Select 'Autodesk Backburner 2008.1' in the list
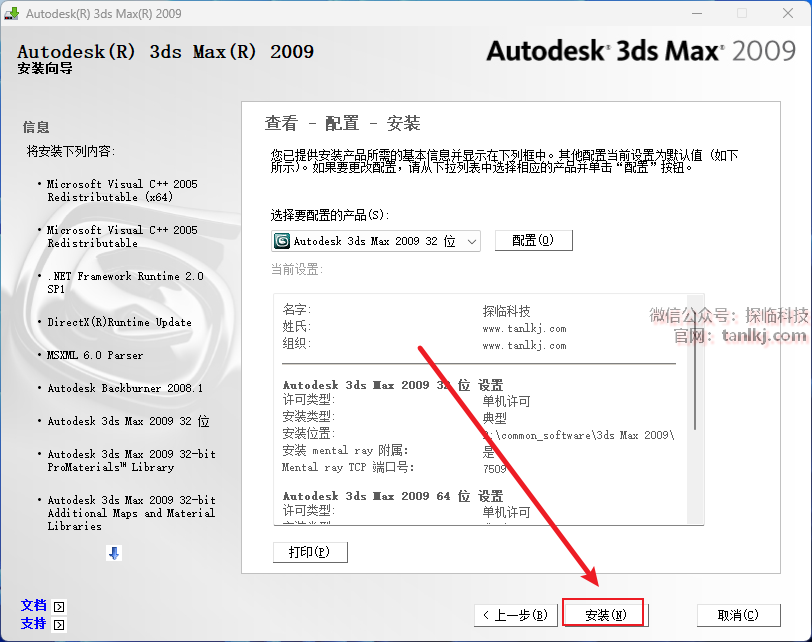This screenshot has height=642, width=812. [125, 388]
